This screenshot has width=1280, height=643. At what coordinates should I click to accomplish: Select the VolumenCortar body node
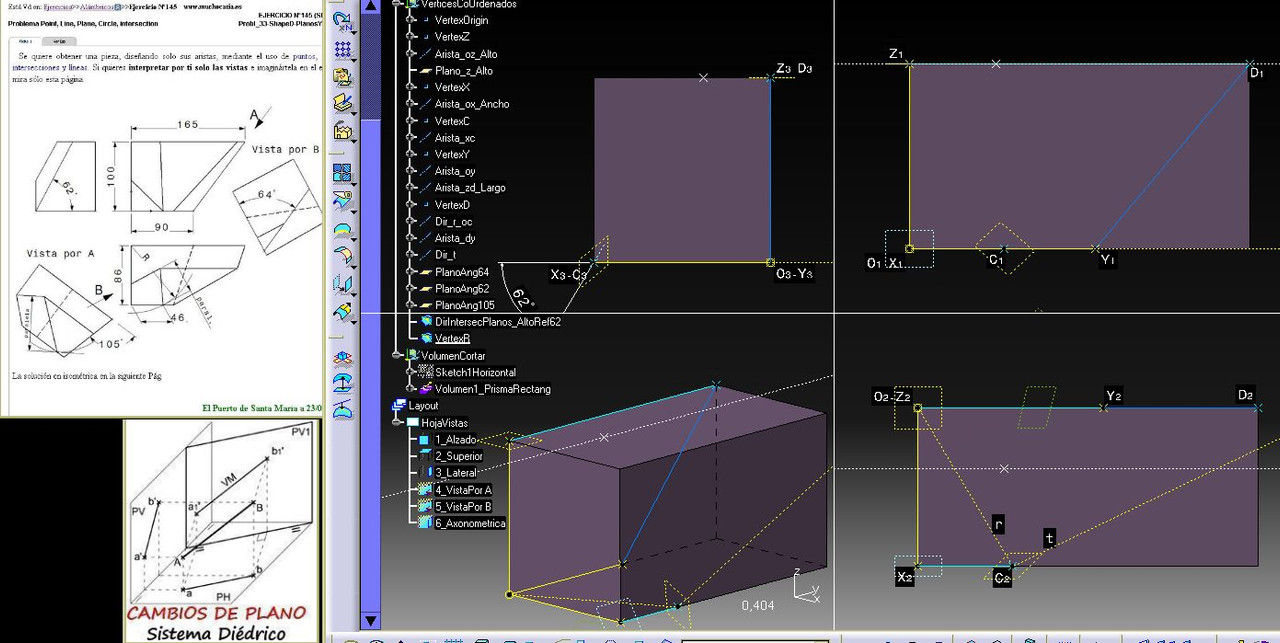[x=453, y=356]
